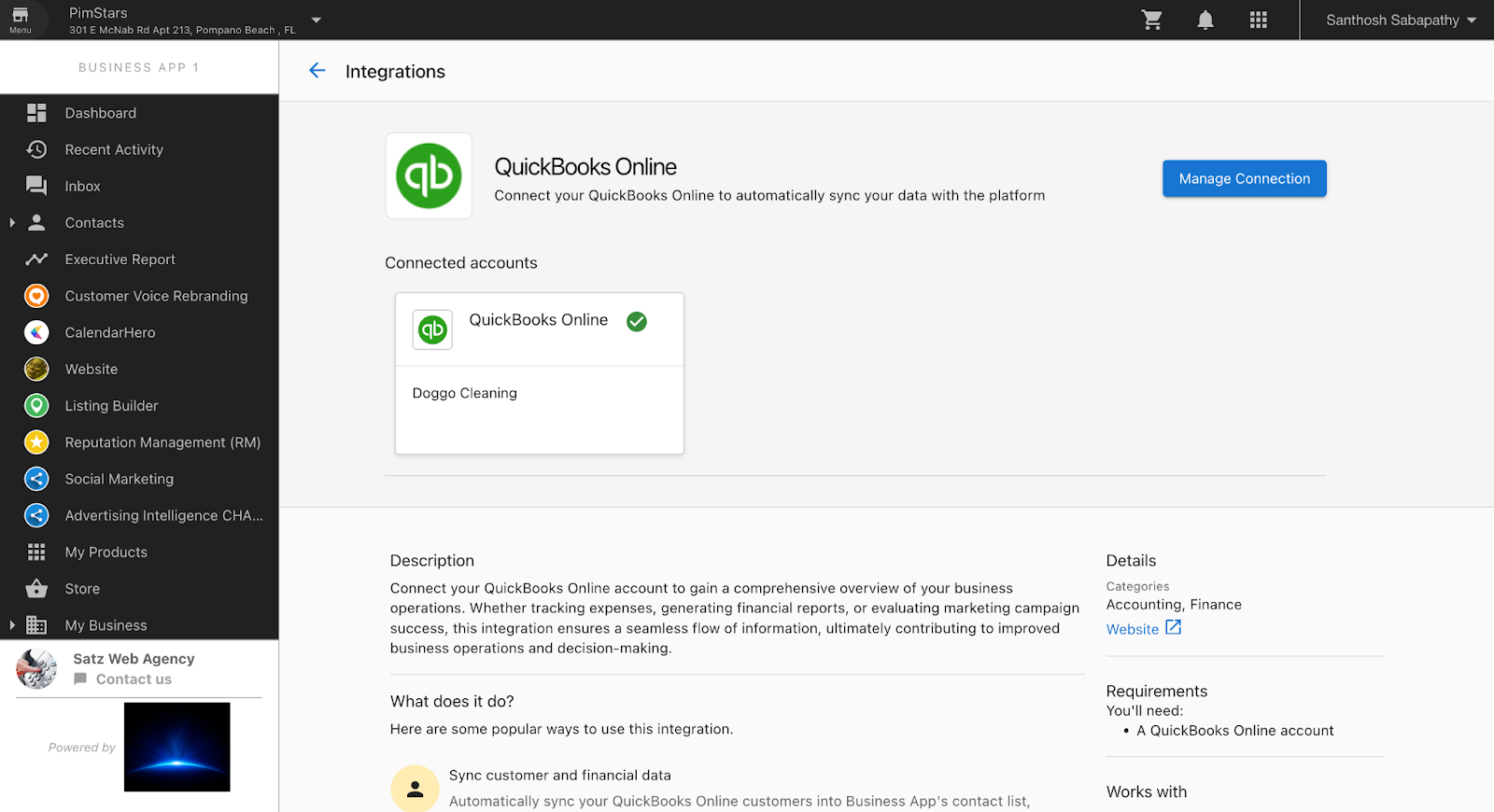
Task: Expand the Contacts tree arrow
Action: point(12,222)
